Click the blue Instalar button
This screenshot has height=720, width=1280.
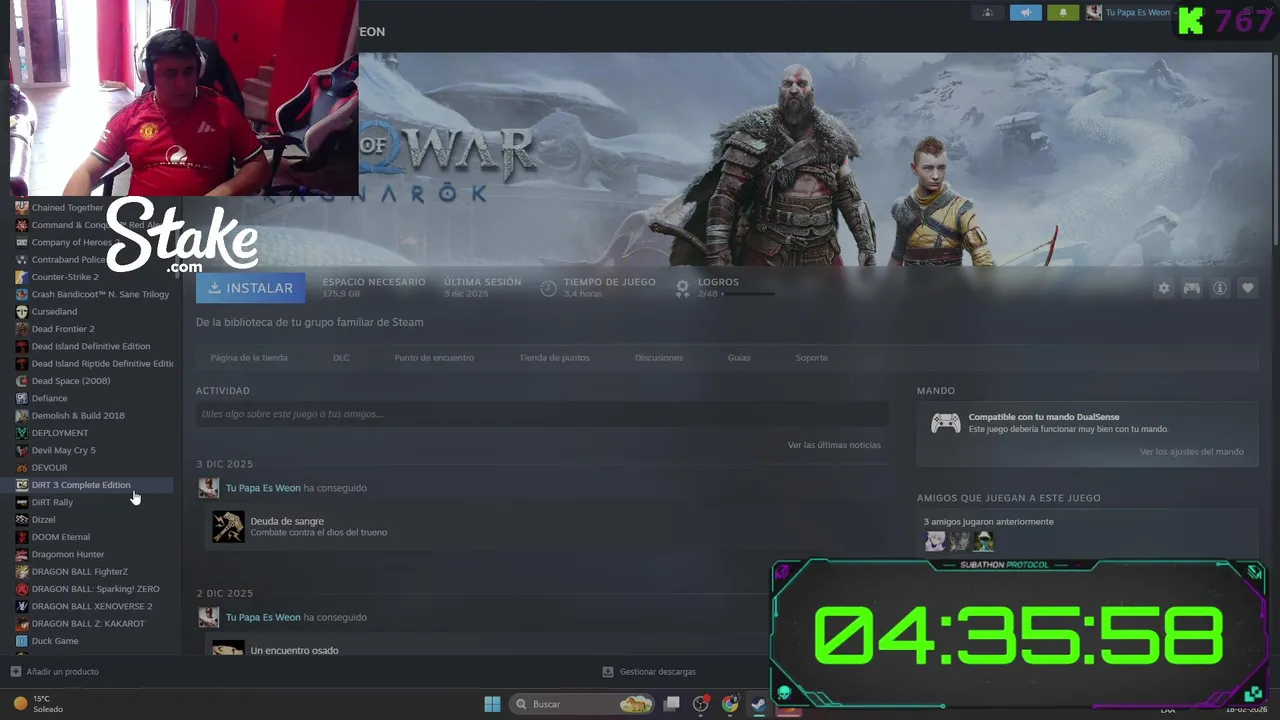pos(251,288)
